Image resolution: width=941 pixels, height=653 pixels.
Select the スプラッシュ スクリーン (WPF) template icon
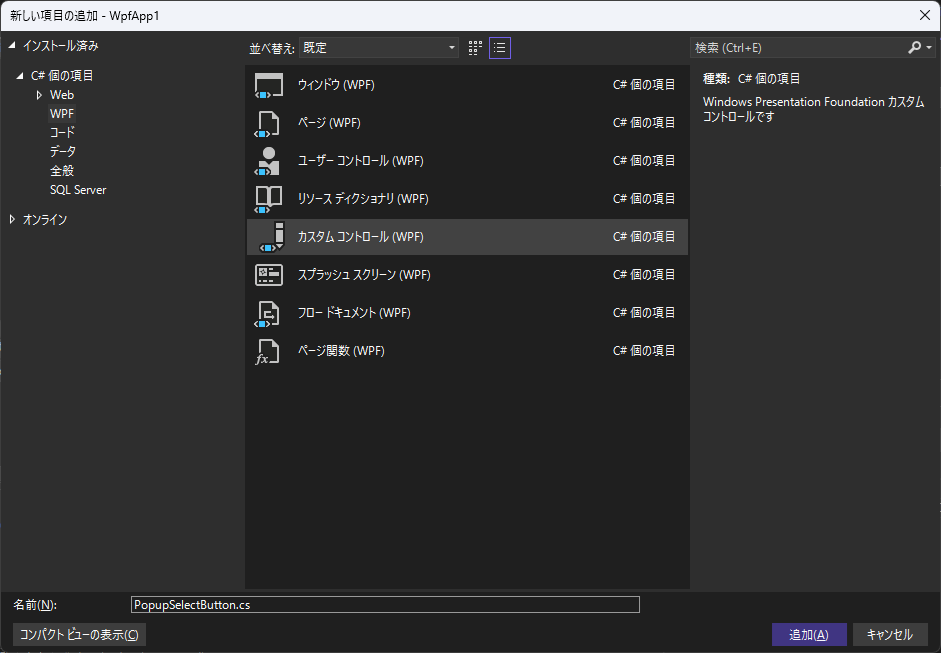[x=268, y=275]
